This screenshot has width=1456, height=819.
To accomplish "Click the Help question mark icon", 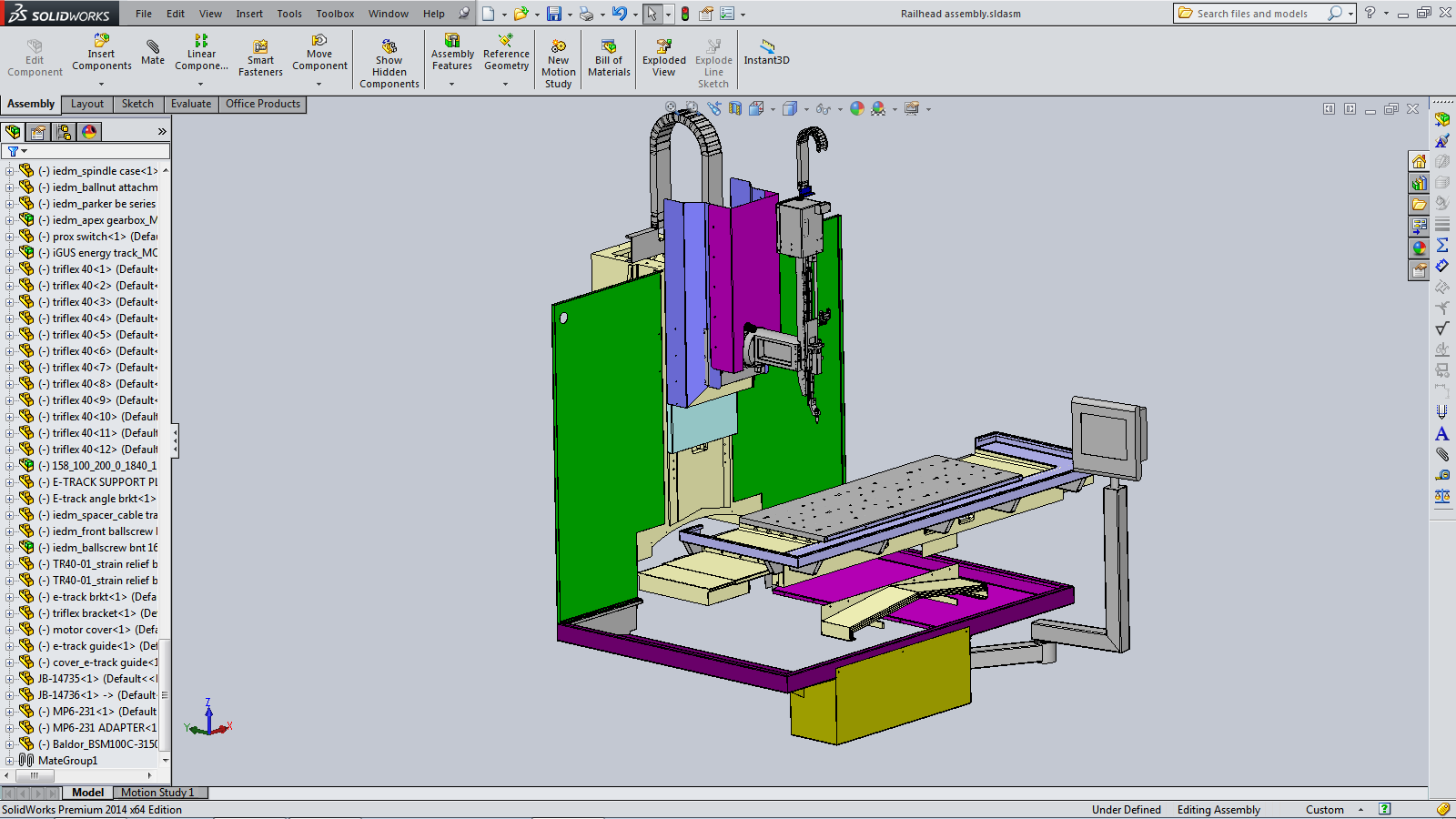I will click(x=1370, y=13).
